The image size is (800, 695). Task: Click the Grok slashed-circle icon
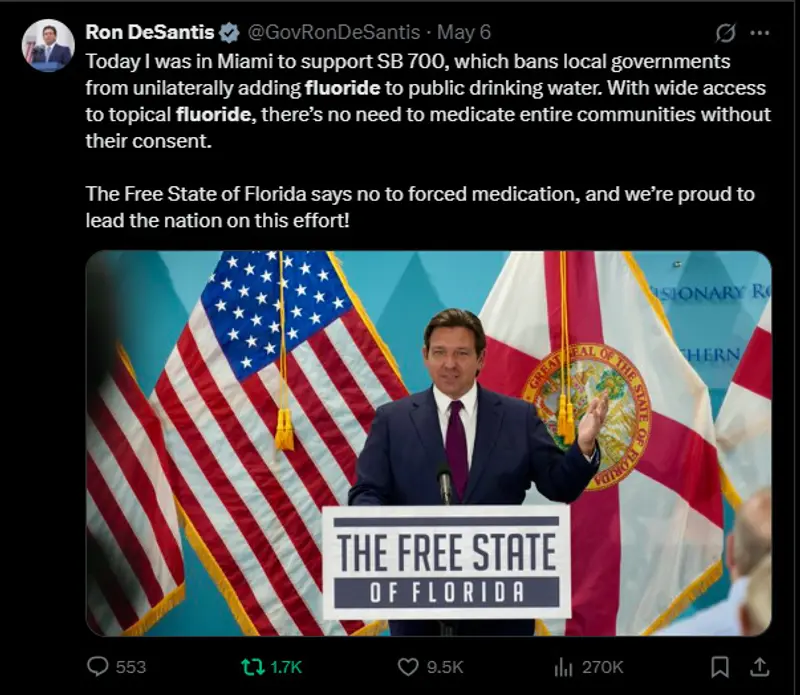(x=726, y=33)
